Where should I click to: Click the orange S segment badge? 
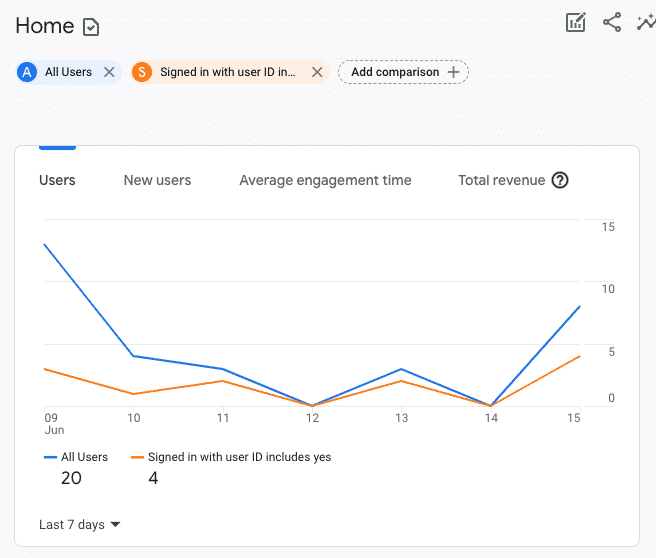pyautogui.click(x=142, y=72)
